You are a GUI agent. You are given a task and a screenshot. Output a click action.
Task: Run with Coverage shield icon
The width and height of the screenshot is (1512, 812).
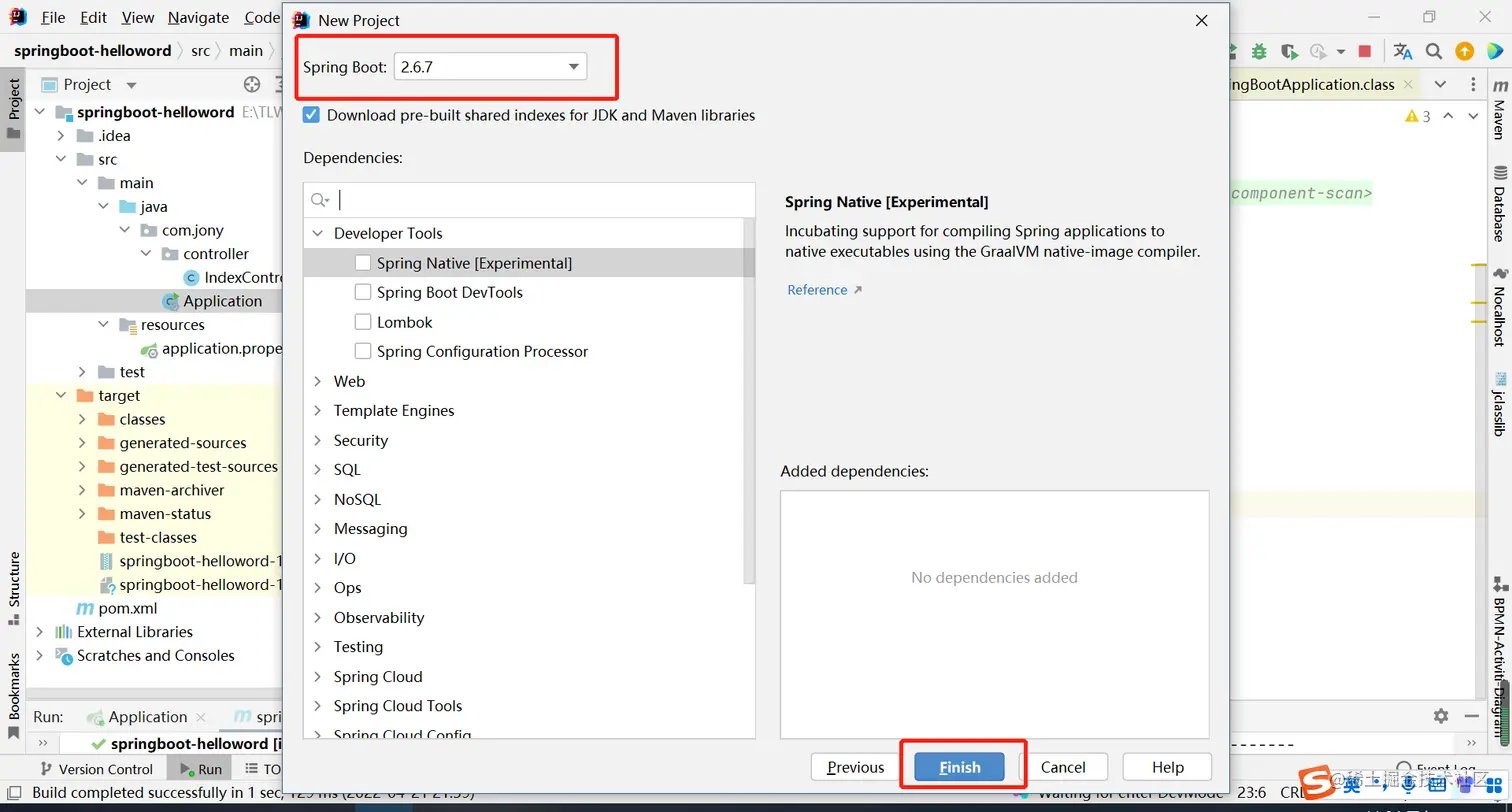click(x=1289, y=51)
